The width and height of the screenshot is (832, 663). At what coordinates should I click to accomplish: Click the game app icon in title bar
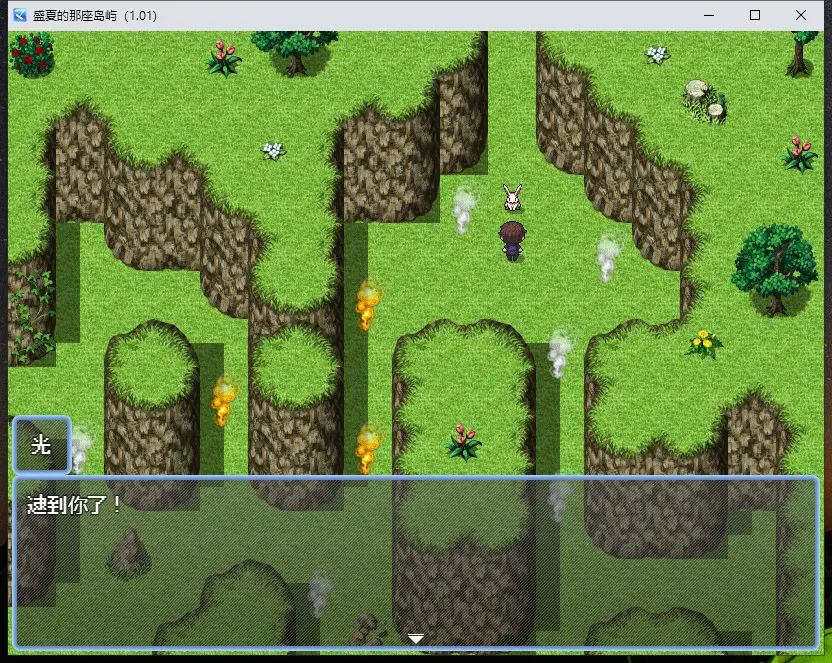[20, 15]
